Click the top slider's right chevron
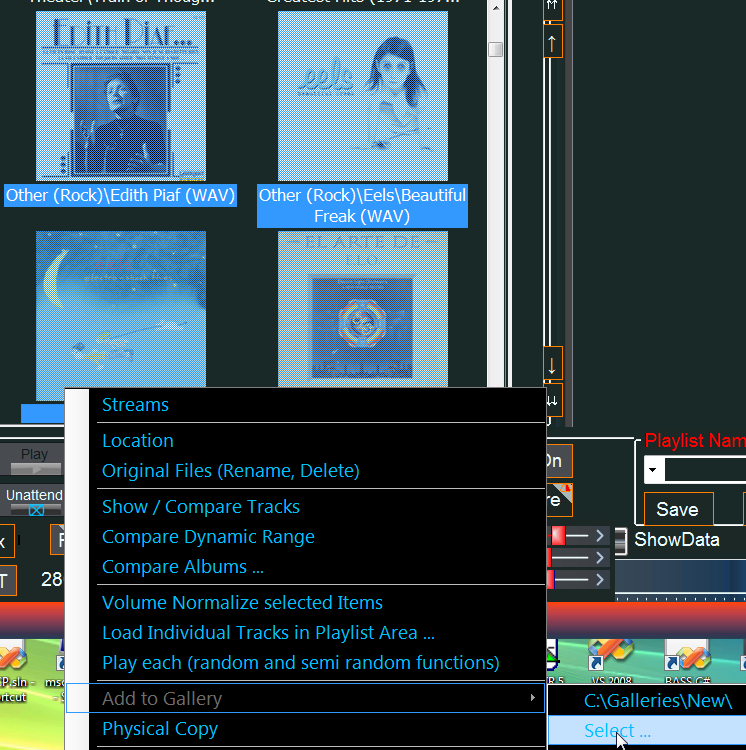The height and width of the screenshot is (750, 746). click(600, 536)
